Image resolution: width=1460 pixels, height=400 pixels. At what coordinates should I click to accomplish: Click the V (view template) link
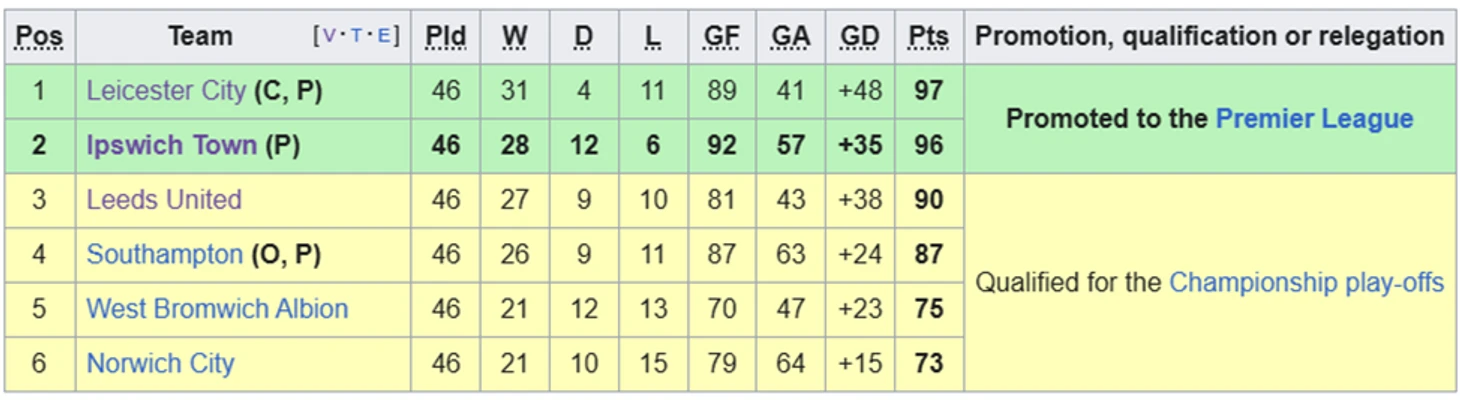click(330, 37)
